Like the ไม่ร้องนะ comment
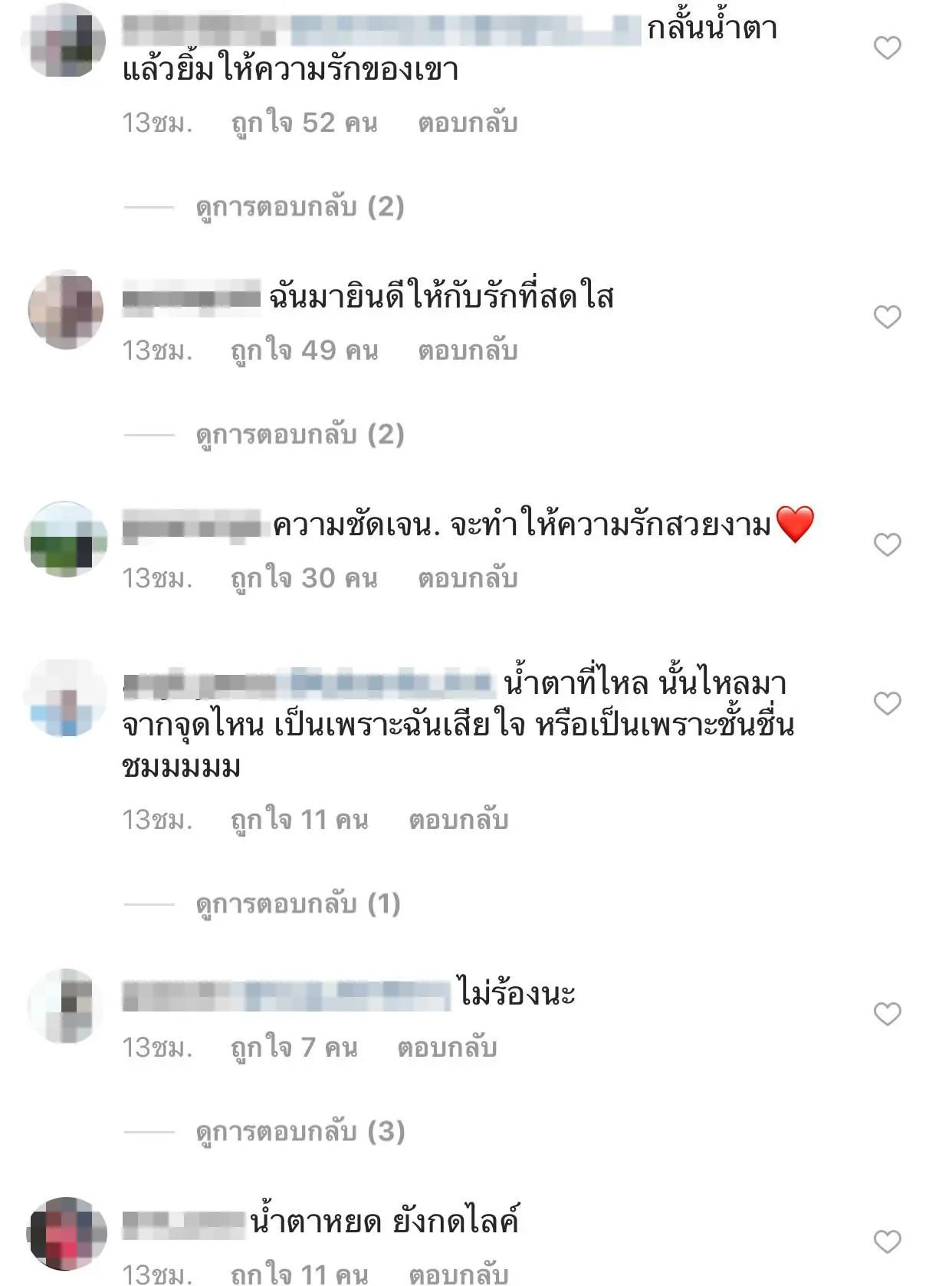Image resolution: width=952 pixels, height=1286 pixels. click(887, 1014)
